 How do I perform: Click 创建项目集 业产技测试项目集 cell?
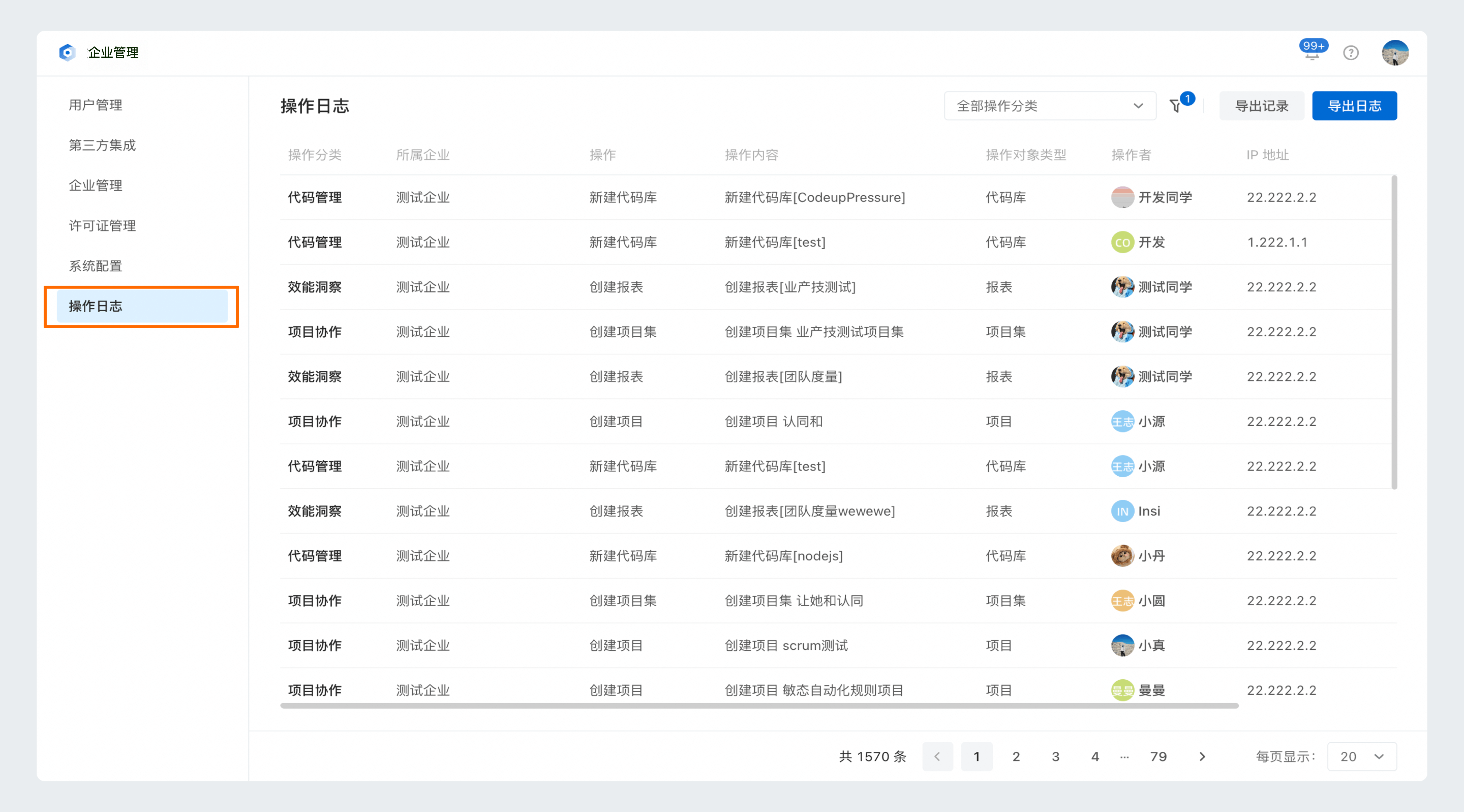(814, 332)
